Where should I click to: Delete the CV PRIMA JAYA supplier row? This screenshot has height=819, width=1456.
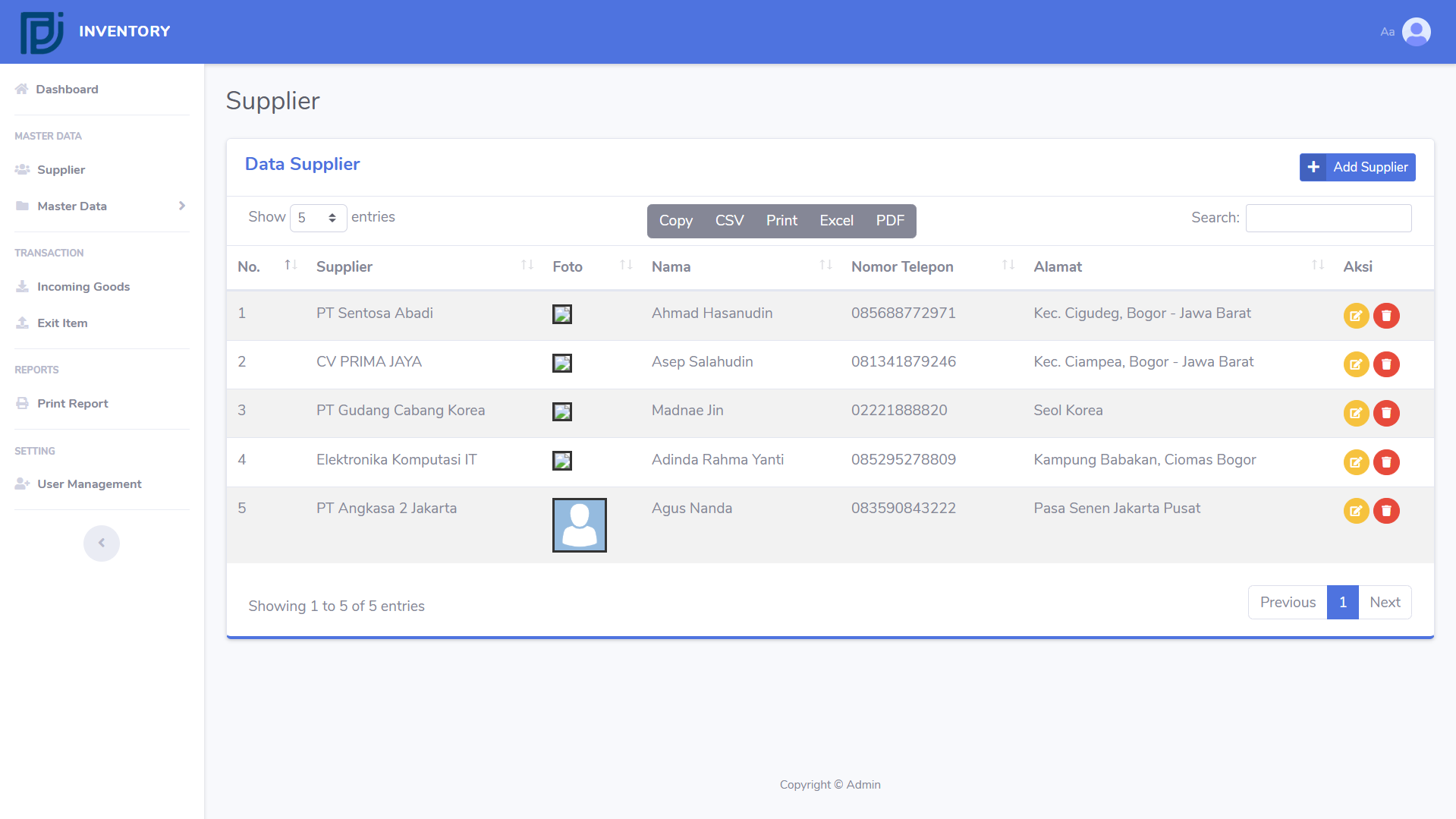[1386, 364]
